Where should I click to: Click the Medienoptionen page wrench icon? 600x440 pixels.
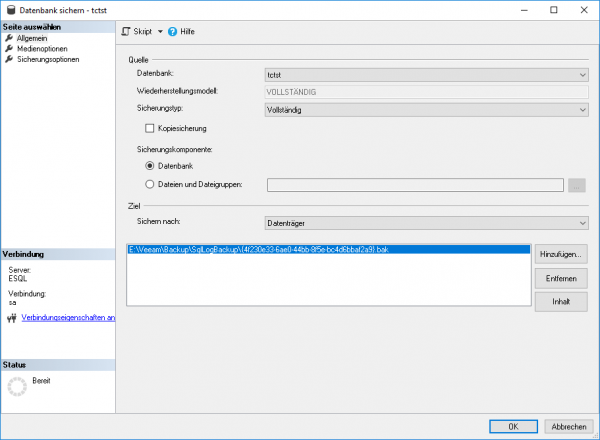click(x=9, y=48)
